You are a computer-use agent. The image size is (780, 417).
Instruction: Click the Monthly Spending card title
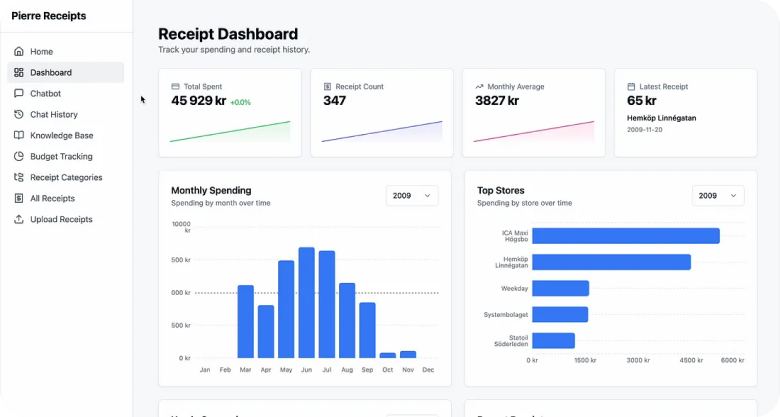point(211,191)
